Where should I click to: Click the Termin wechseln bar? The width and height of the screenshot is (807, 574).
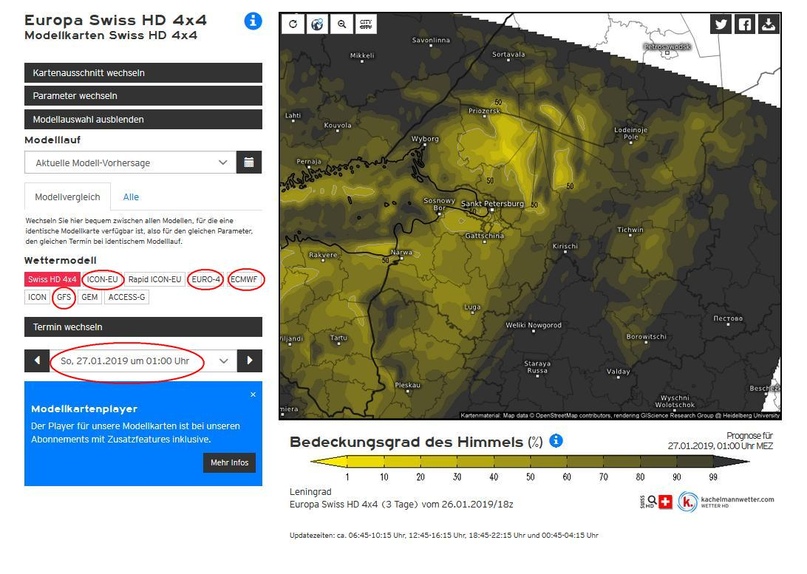coord(143,327)
